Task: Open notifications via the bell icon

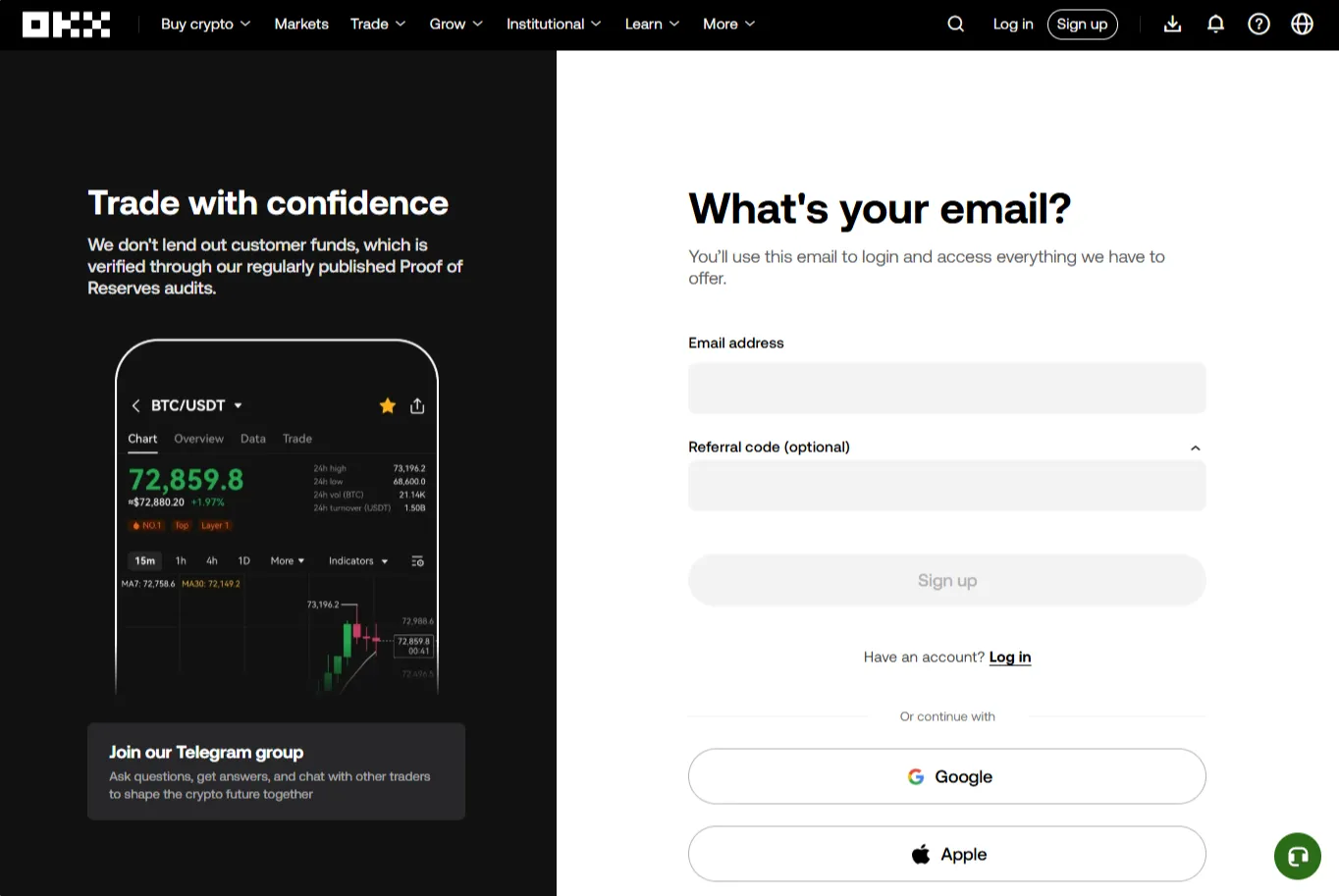Action: (x=1215, y=24)
